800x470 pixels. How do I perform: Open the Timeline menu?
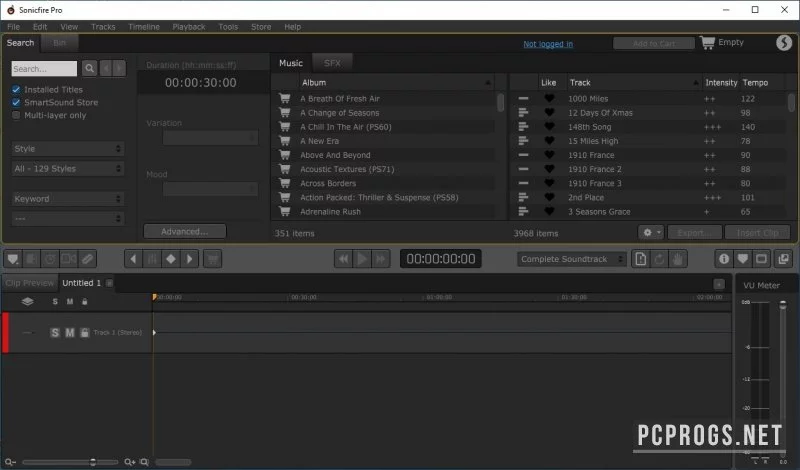tap(144, 27)
